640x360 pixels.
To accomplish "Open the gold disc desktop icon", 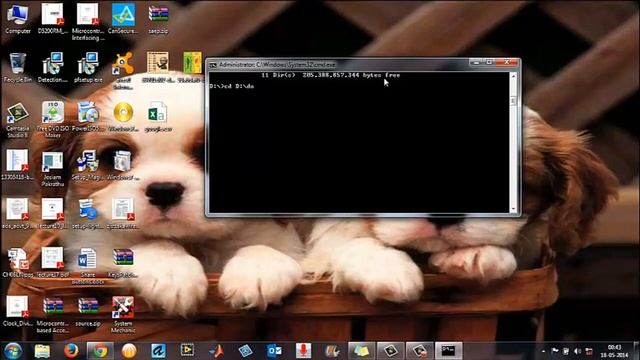I will [123, 116].
